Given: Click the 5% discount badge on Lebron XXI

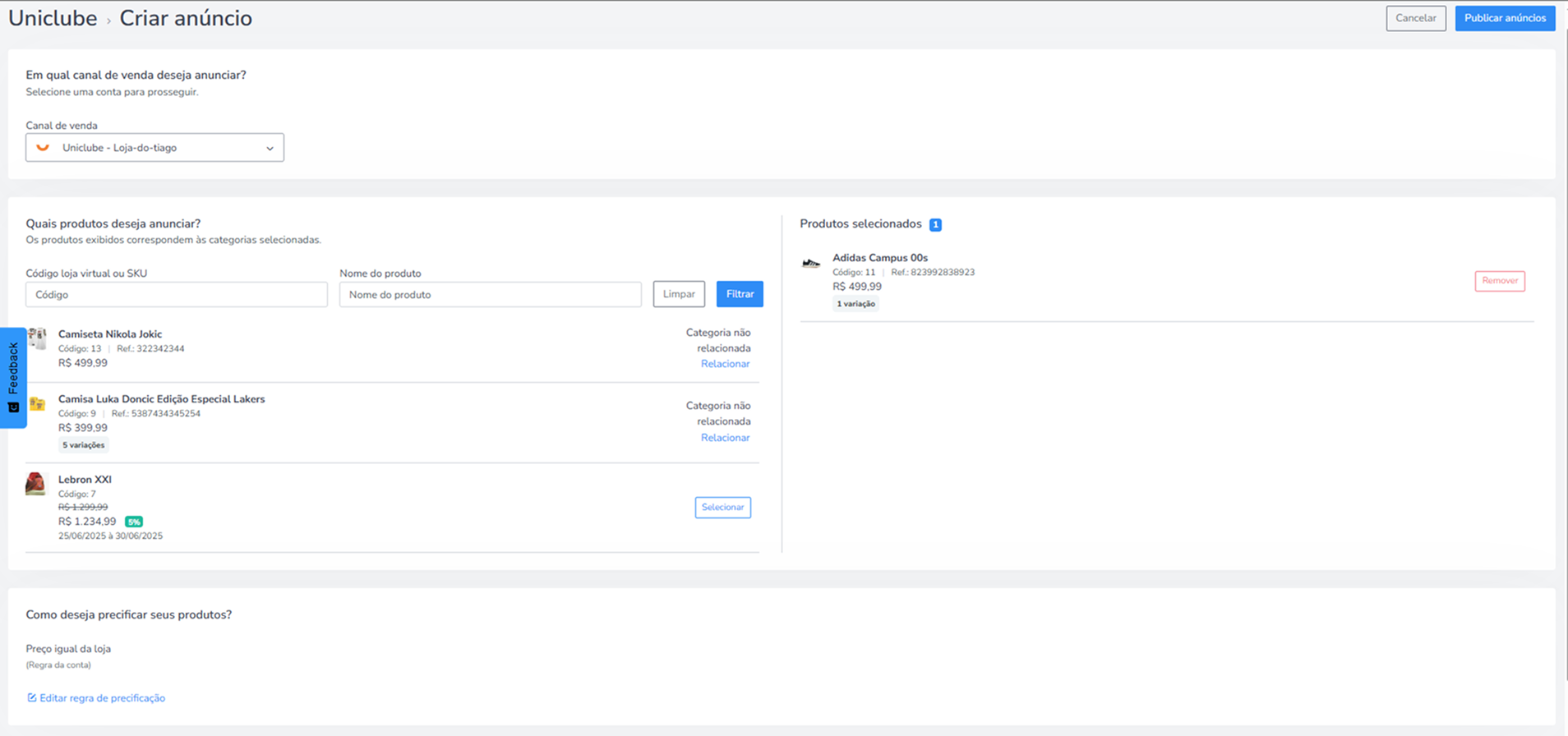Looking at the screenshot, I should [134, 522].
